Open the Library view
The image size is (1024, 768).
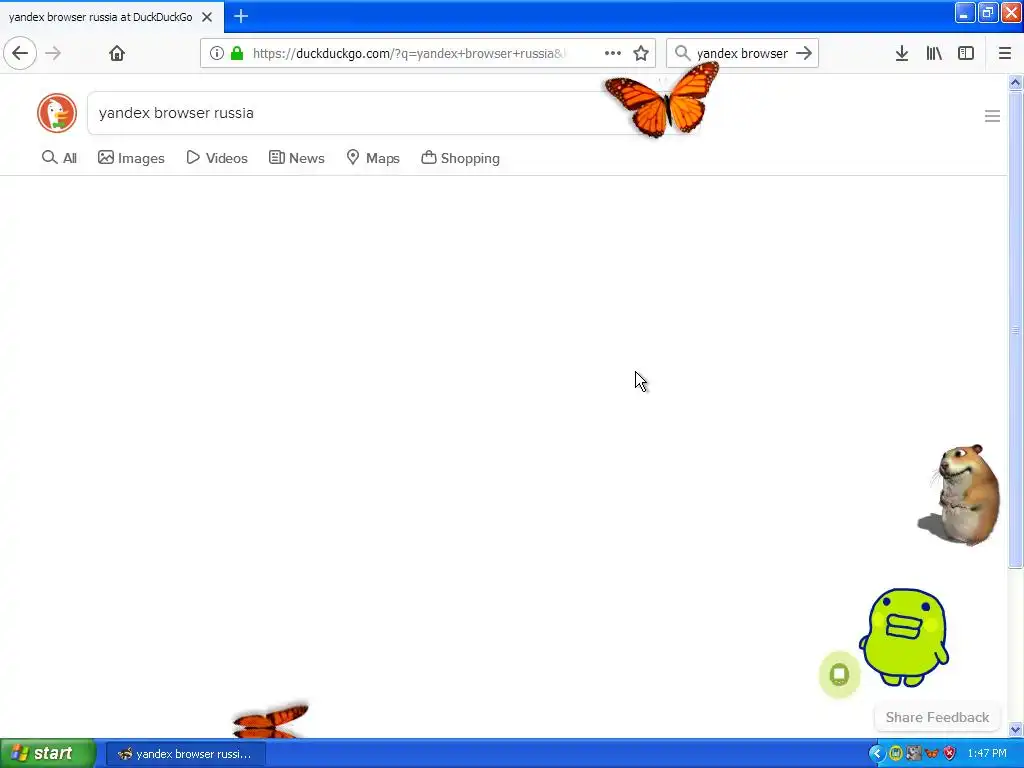pyautogui.click(x=934, y=54)
